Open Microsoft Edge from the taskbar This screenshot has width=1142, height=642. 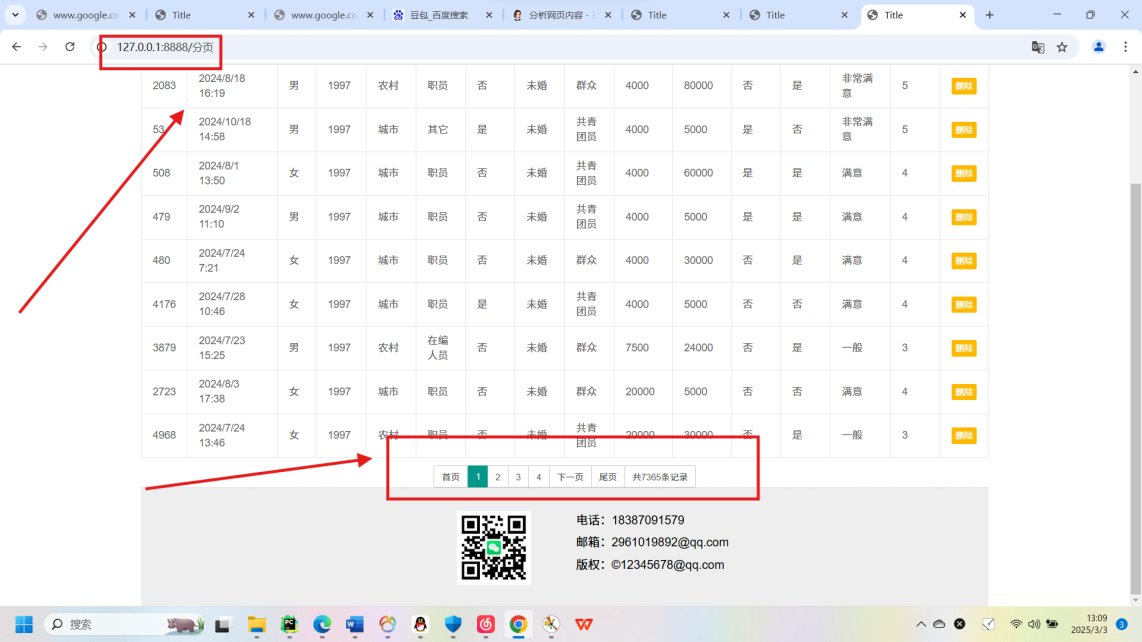click(x=322, y=625)
